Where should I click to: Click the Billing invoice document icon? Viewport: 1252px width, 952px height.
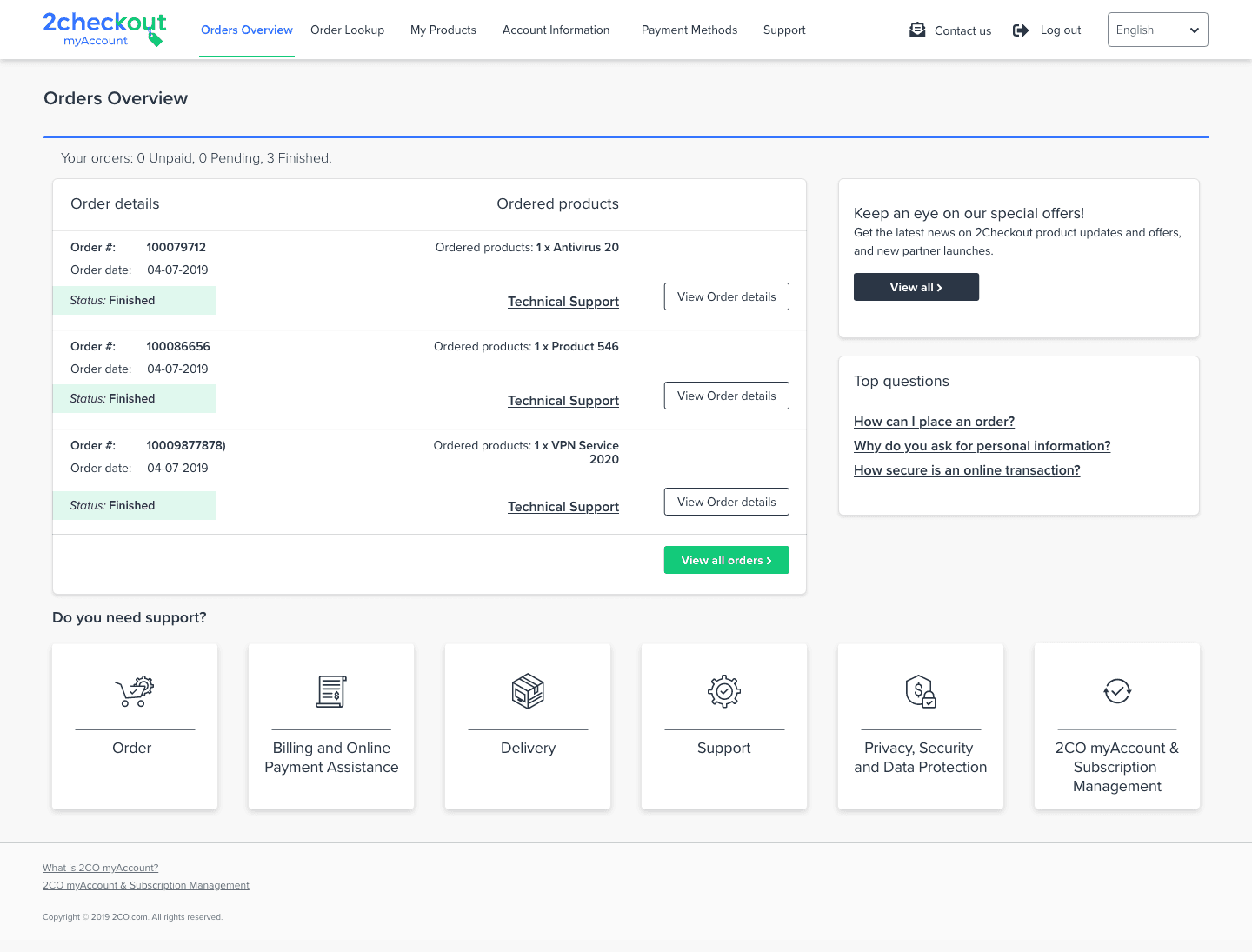coord(331,691)
